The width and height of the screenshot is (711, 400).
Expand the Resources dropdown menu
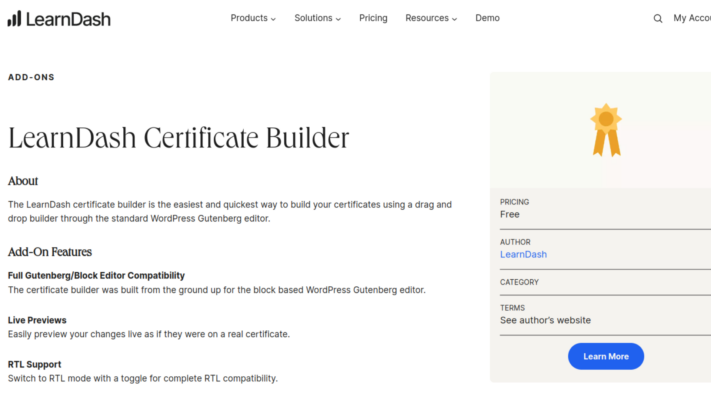[431, 18]
